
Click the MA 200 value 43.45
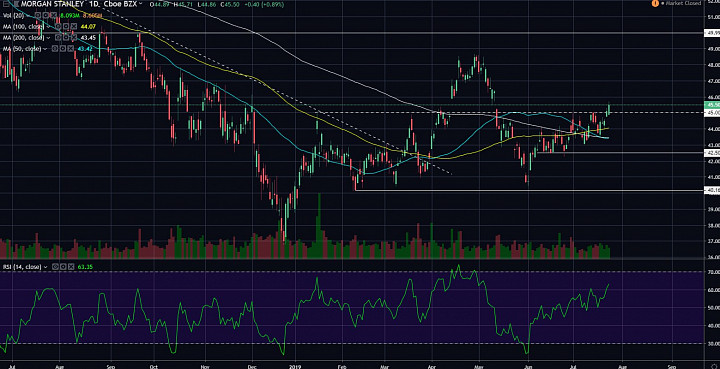[88, 38]
